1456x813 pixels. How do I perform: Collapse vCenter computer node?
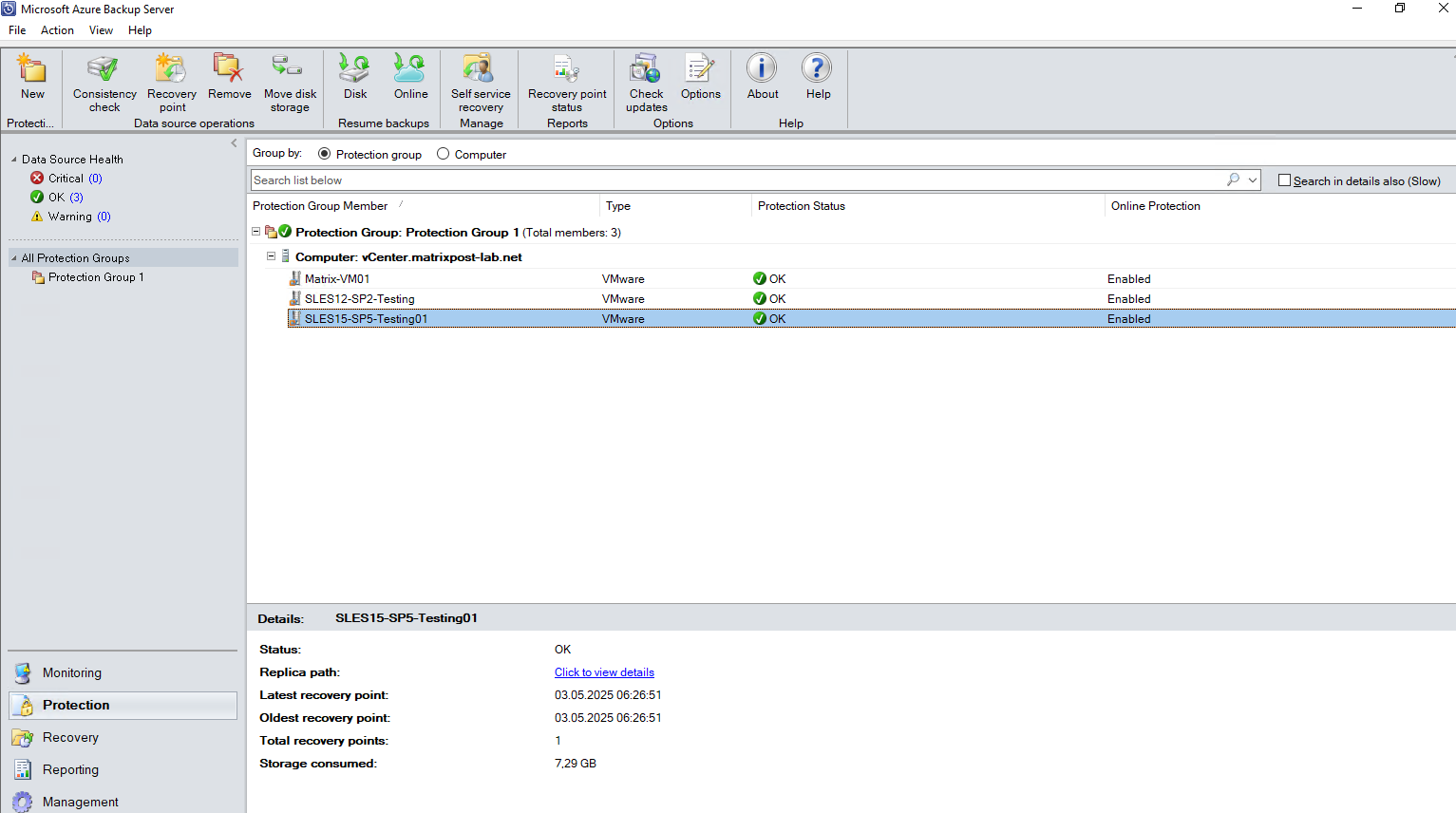click(x=271, y=256)
